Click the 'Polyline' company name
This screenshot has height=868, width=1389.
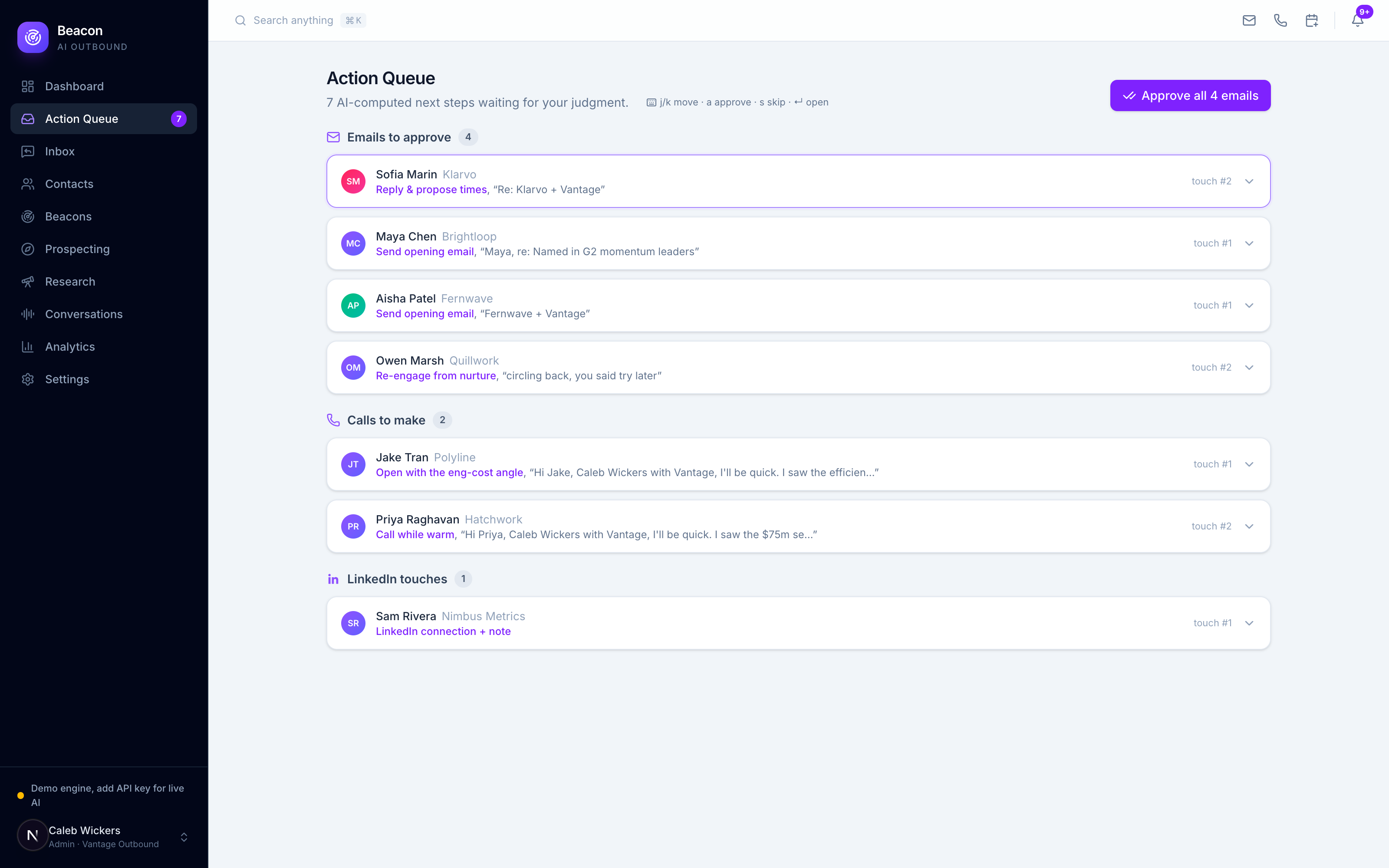point(454,457)
